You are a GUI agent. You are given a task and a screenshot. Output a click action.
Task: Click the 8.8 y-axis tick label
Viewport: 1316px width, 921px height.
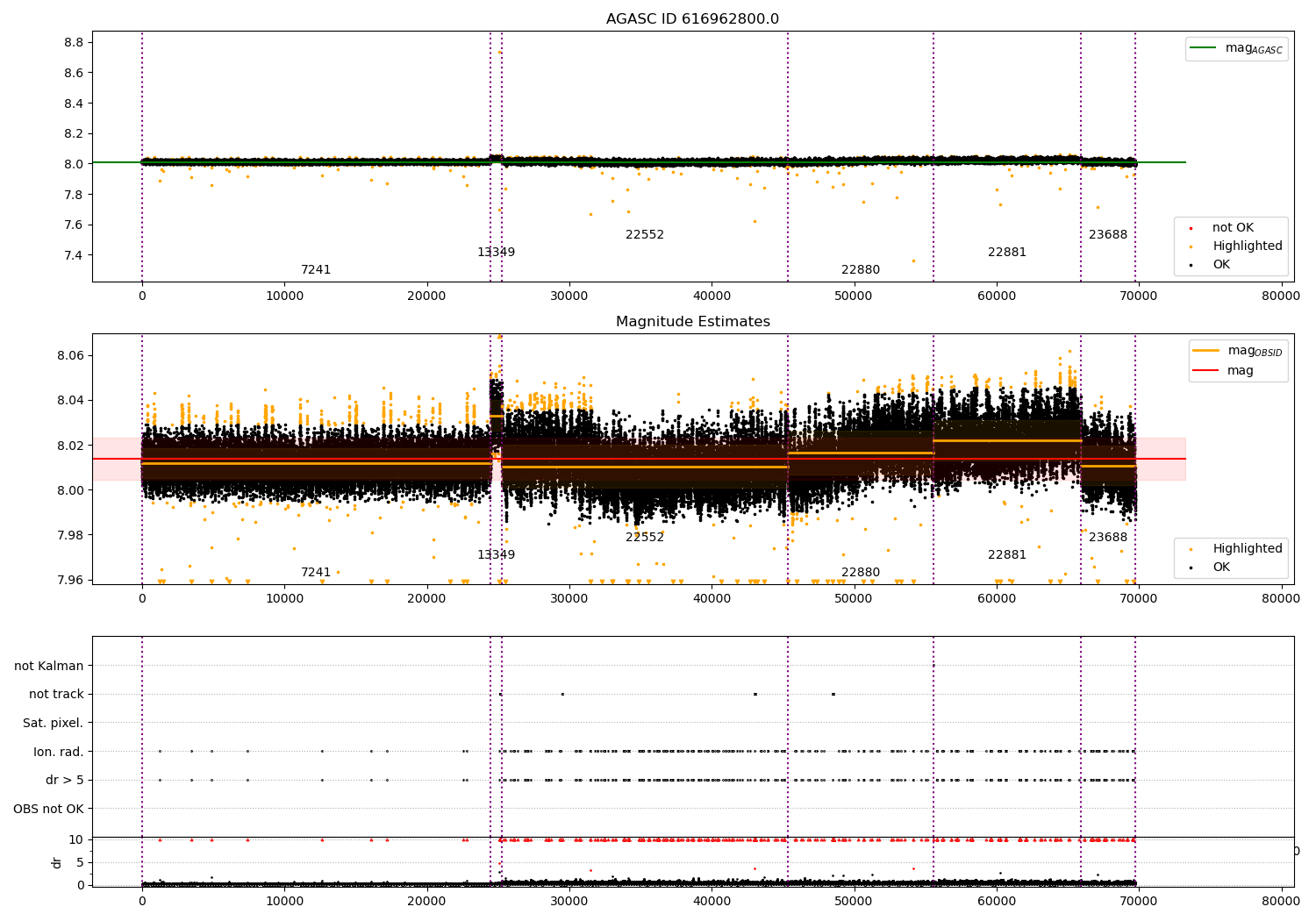tap(74, 42)
